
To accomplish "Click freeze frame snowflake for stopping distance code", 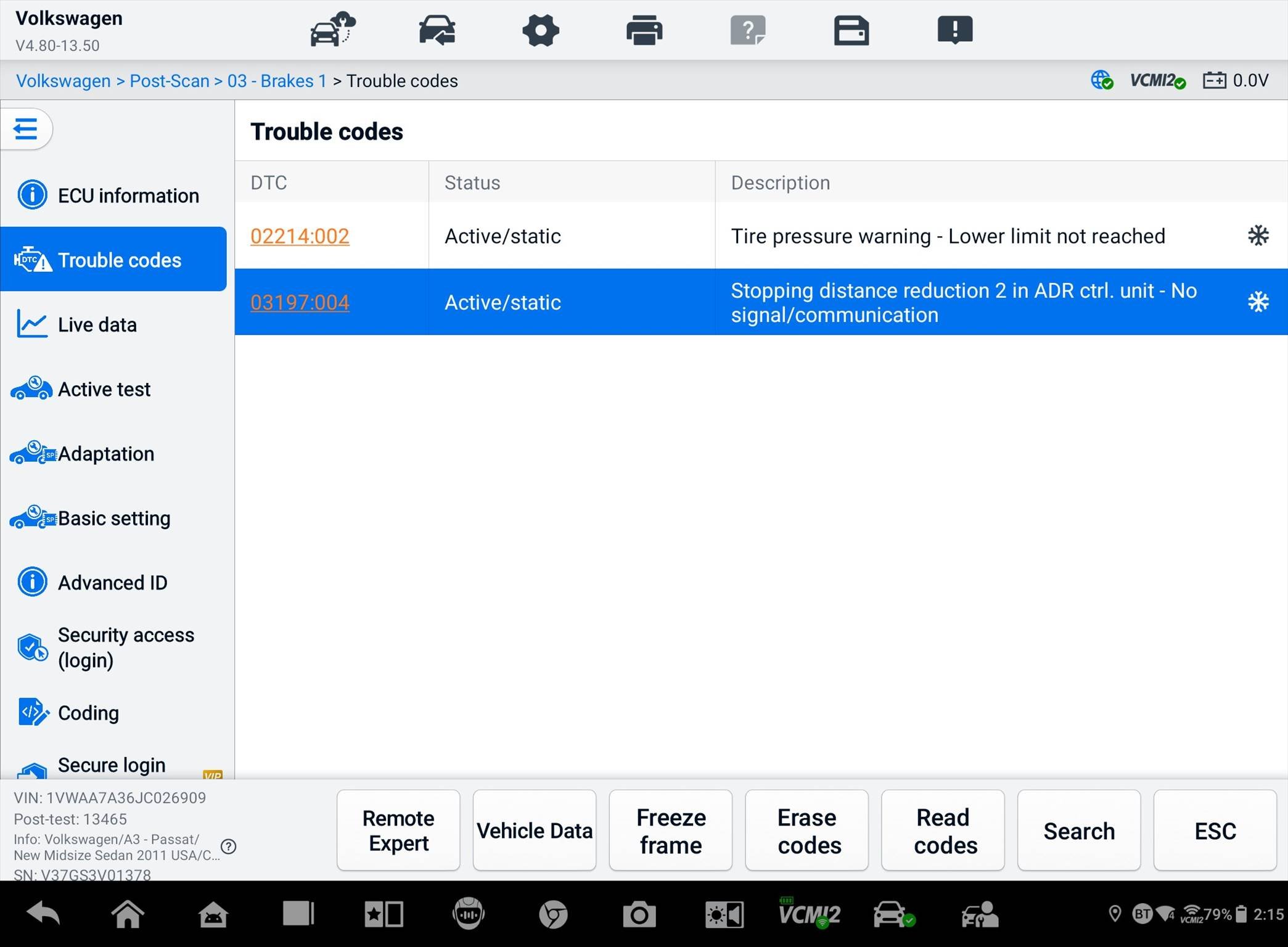I will coord(1258,302).
